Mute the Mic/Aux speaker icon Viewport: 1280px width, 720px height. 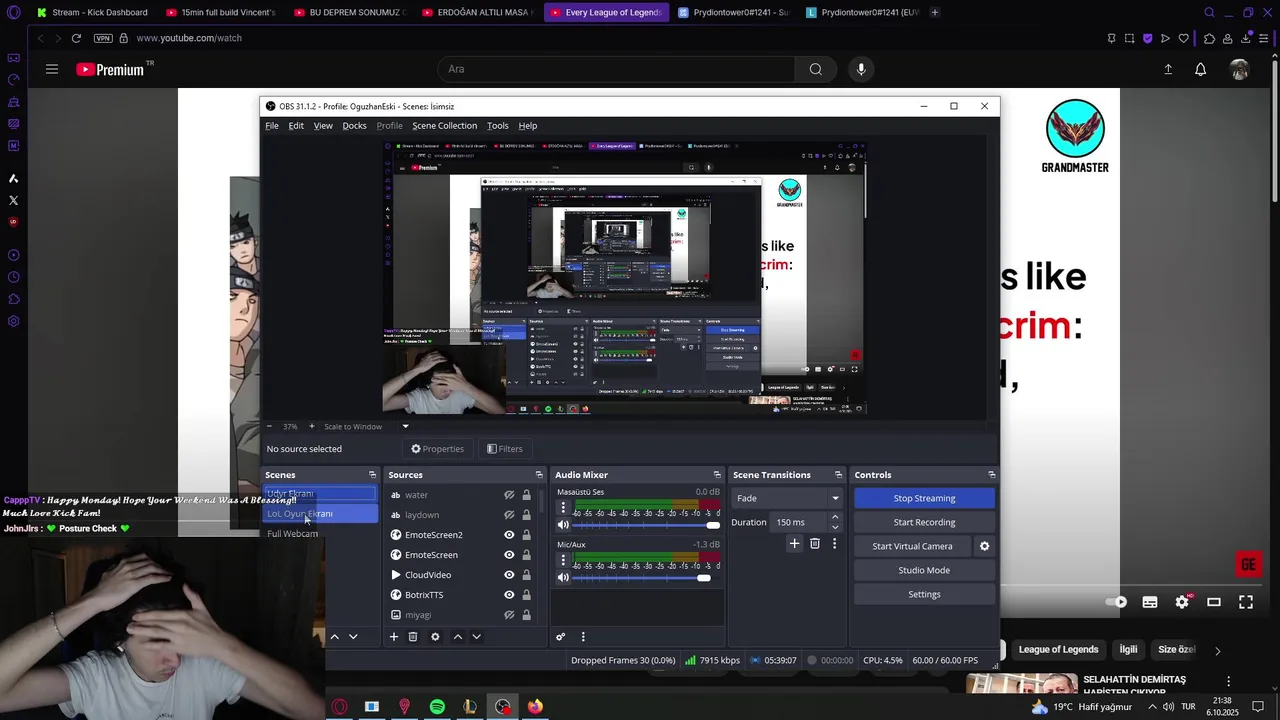pos(563,577)
